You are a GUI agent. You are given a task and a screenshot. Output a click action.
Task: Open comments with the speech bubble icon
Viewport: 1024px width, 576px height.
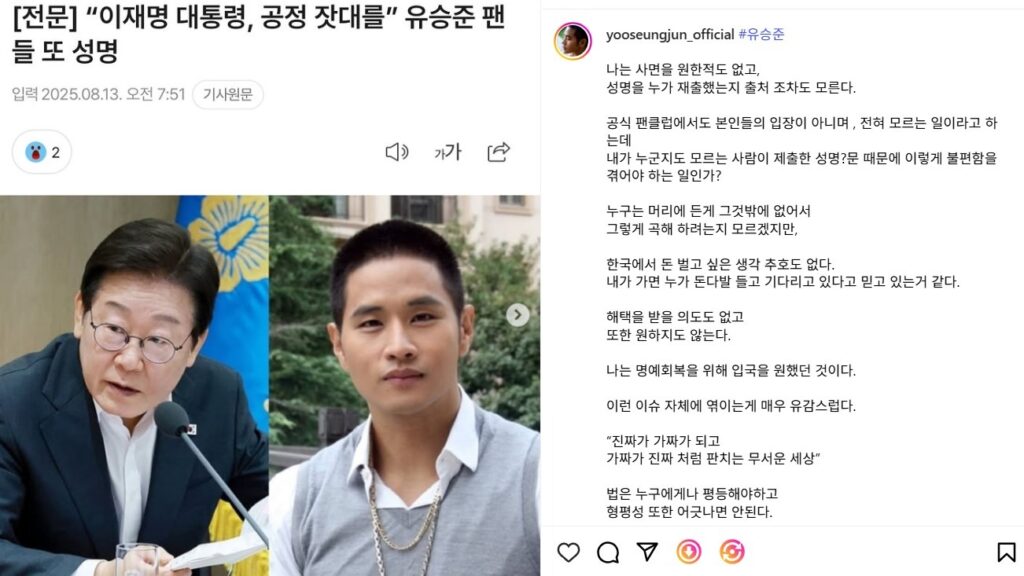click(608, 552)
